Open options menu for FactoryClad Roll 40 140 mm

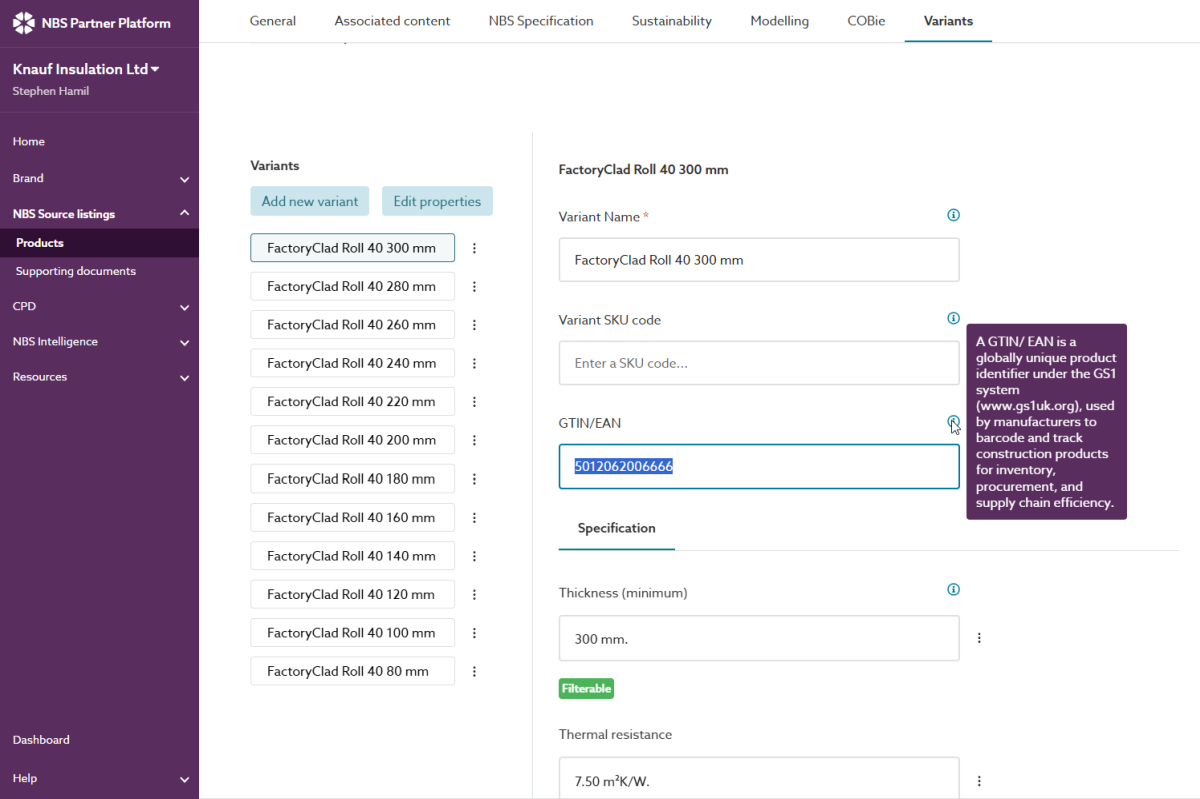(474, 556)
